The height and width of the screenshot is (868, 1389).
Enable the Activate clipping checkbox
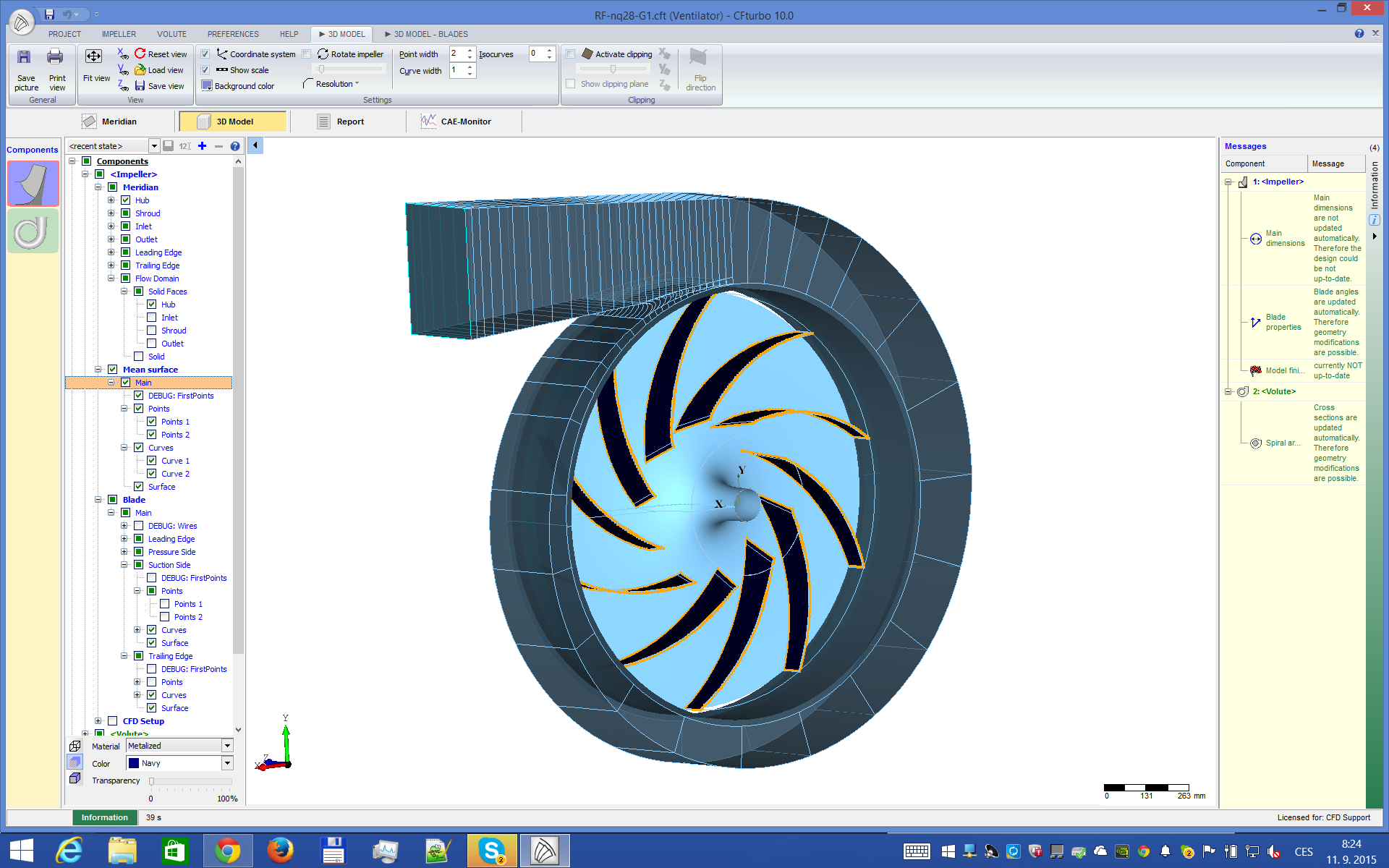coord(571,54)
